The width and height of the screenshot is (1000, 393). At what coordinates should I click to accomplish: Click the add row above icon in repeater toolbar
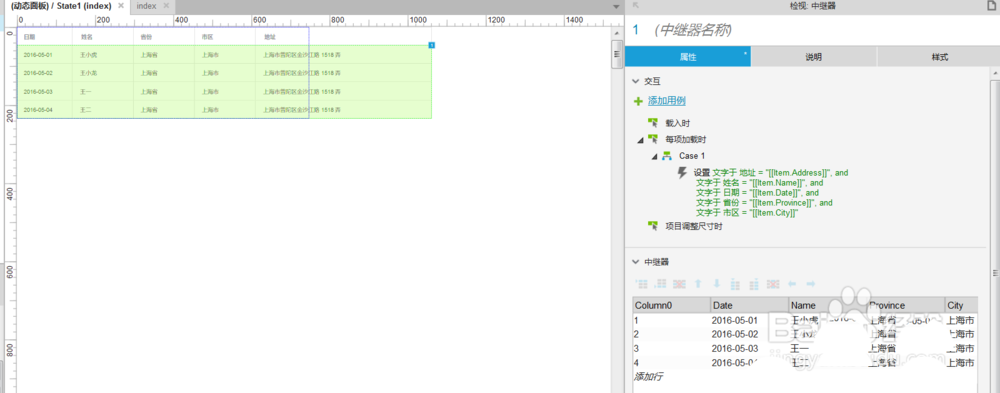[x=642, y=283]
